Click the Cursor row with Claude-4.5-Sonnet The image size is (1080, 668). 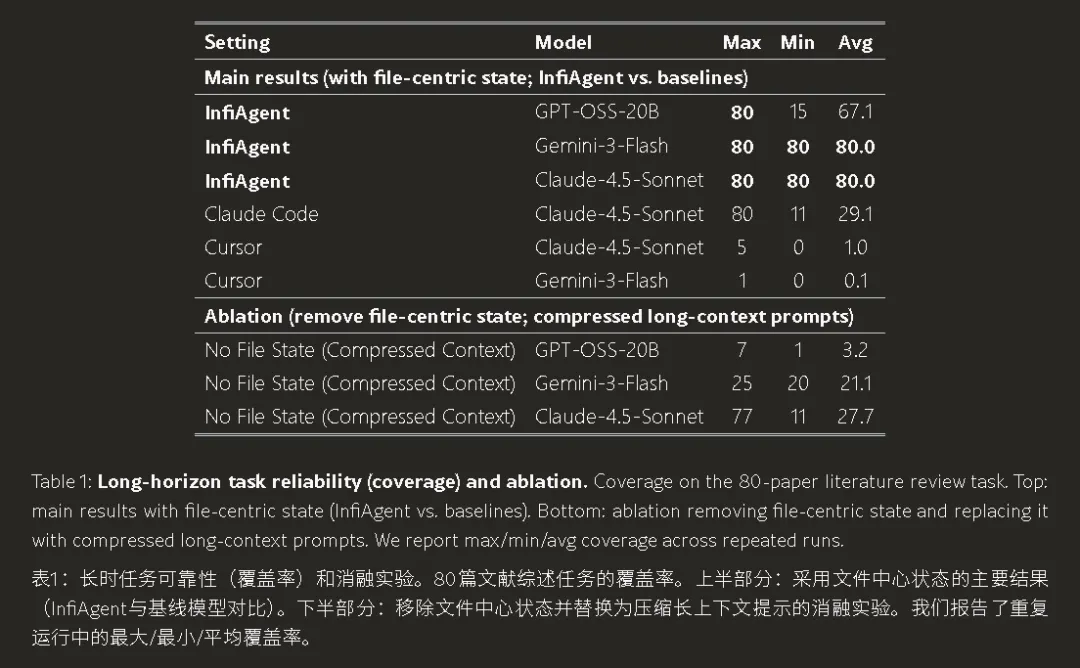pyautogui.click(x=539, y=247)
